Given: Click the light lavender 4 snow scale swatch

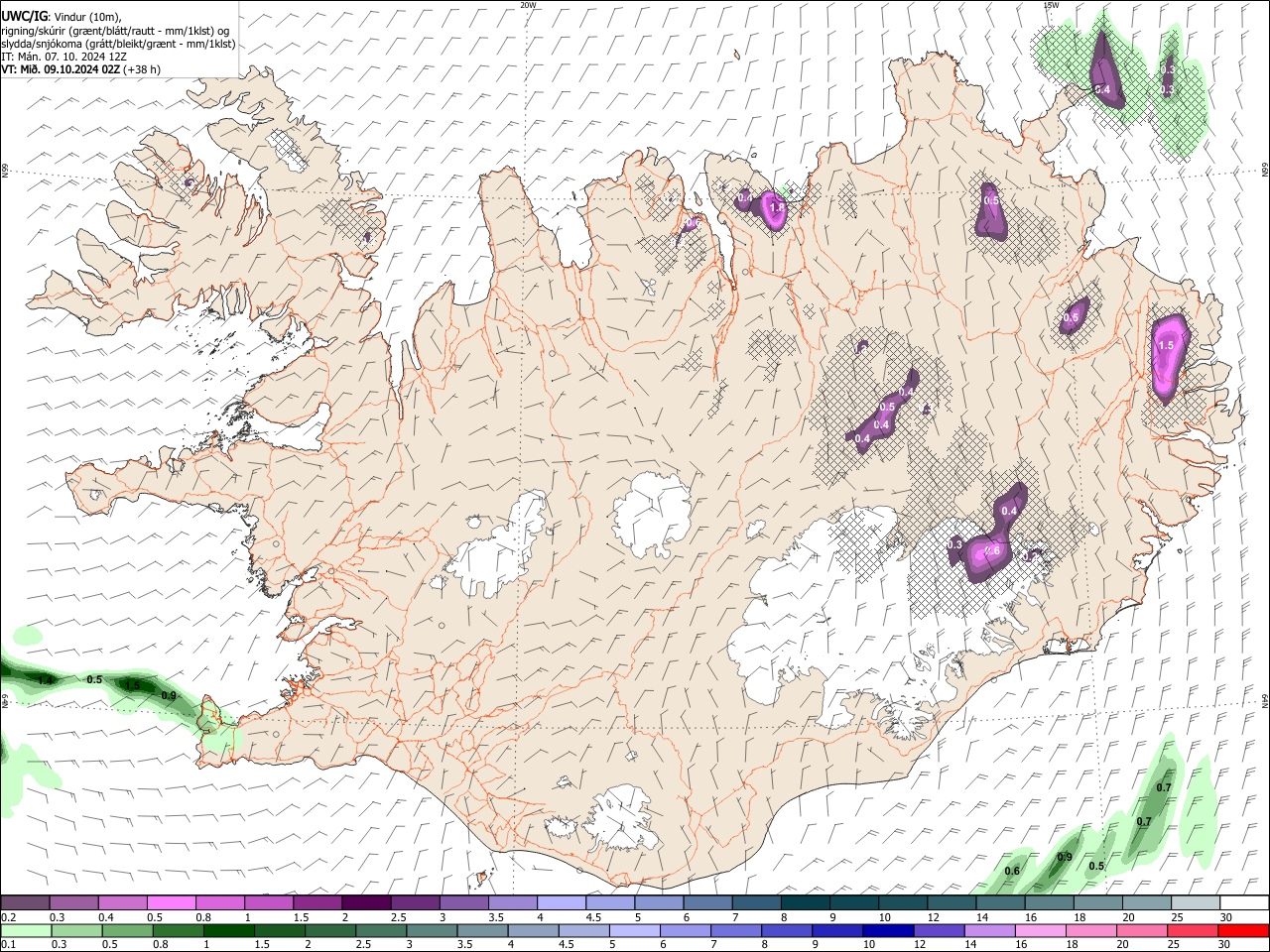Looking at the screenshot, I should [561, 902].
